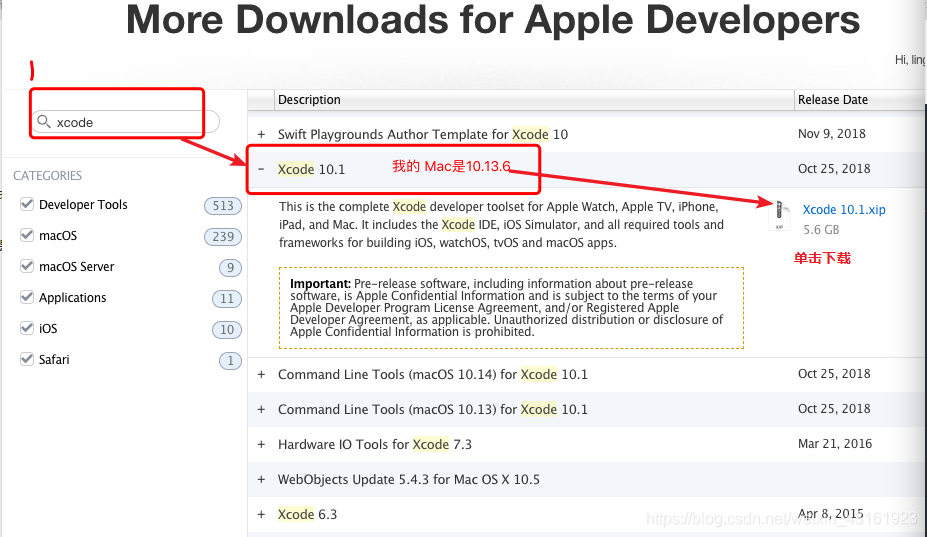The image size is (927, 537).
Task: Click the search magnifier icon
Action: [44, 122]
